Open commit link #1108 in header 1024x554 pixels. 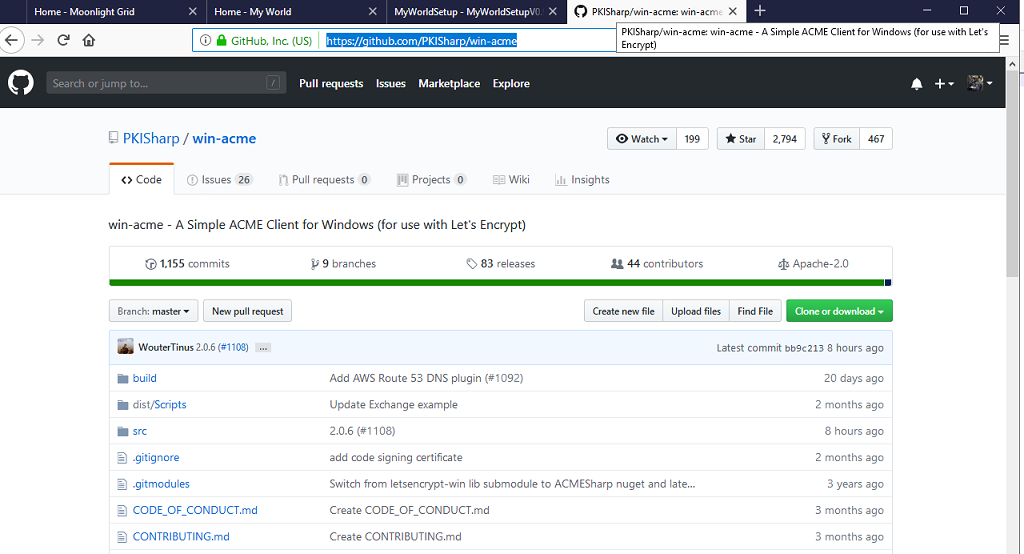coord(233,348)
